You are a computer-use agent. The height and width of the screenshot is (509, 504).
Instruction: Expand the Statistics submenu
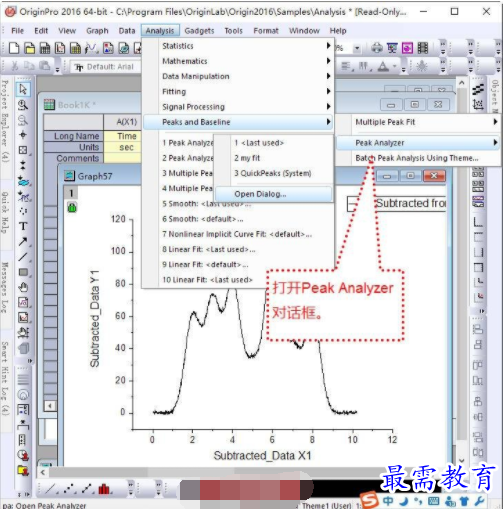237,46
